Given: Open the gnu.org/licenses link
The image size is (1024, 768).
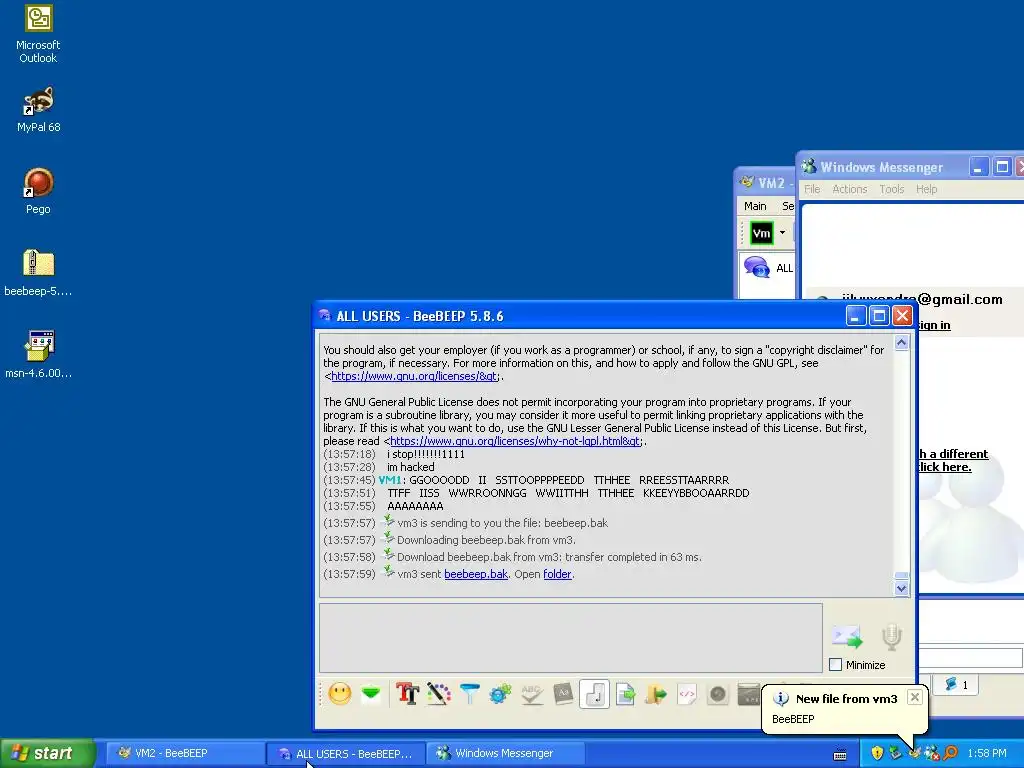Looking at the screenshot, I should click(414, 376).
